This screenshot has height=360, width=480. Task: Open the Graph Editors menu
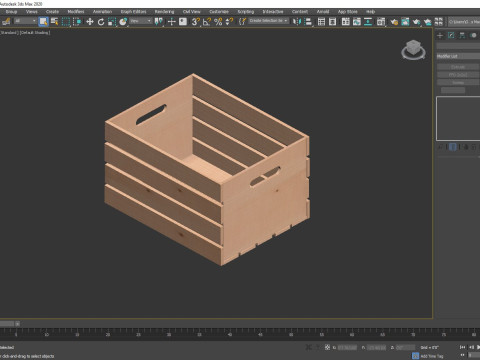133,12
